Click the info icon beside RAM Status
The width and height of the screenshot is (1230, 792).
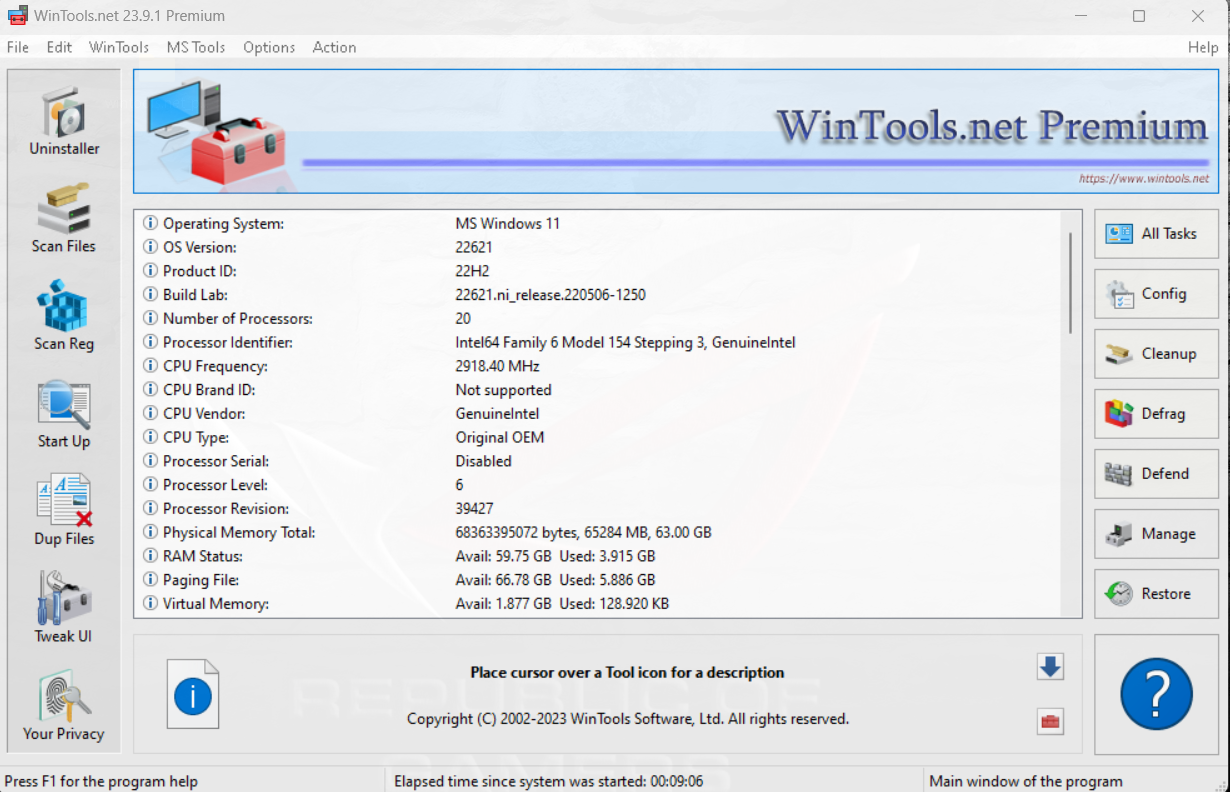[x=151, y=556]
